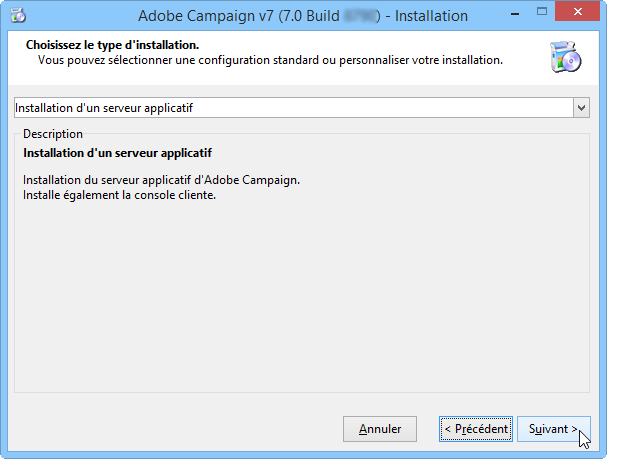Viewport: 622px width, 469px height.
Task: Minimize the installation window
Action: click(515, 14)
